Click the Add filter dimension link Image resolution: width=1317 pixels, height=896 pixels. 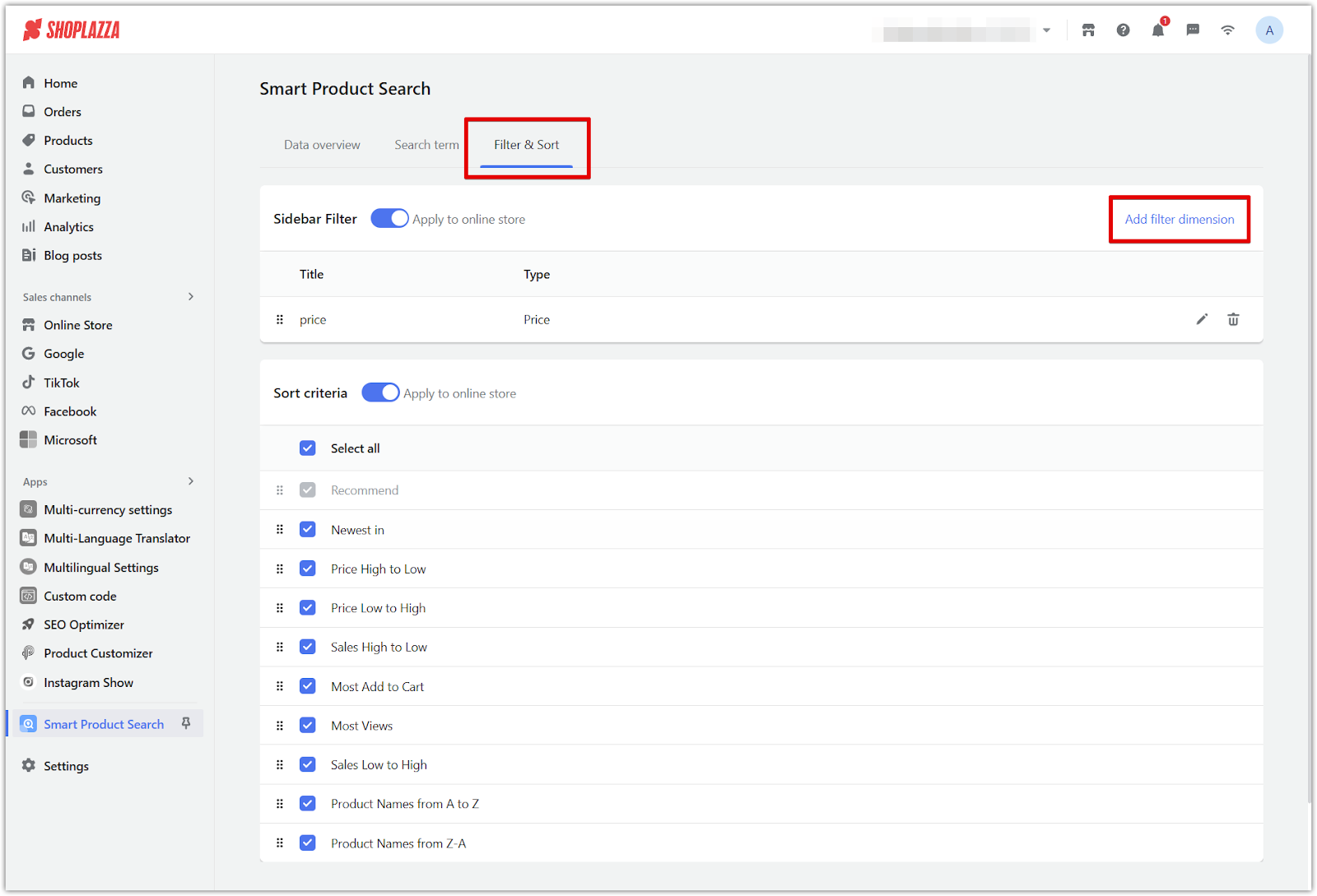1179,220
